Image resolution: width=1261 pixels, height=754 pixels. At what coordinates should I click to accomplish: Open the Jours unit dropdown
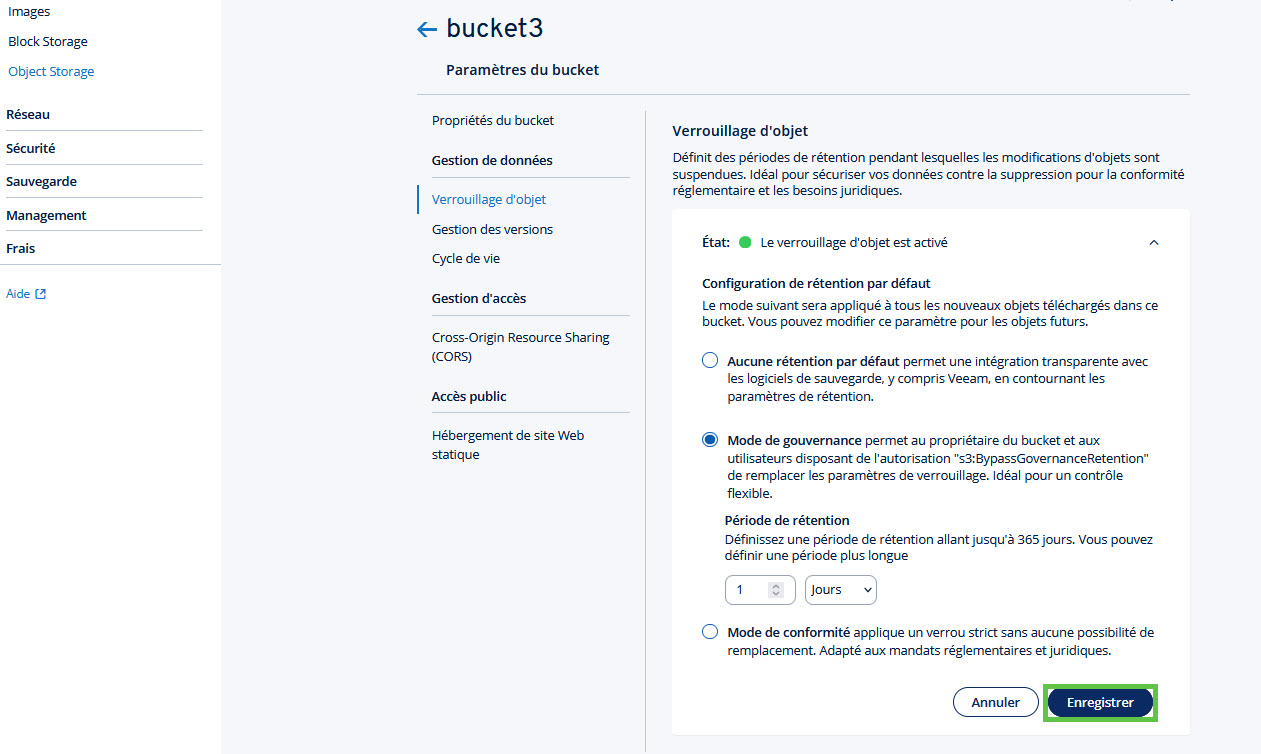tap(841, 590)
